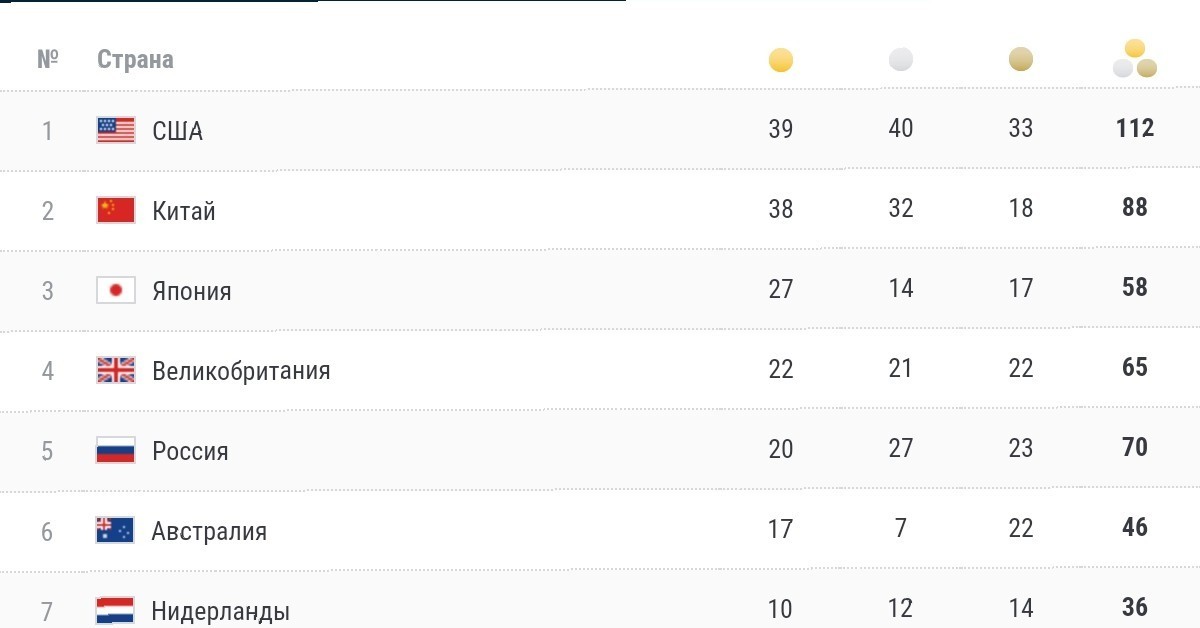Click the Netherlands flag icon

[x=116, y=610]
